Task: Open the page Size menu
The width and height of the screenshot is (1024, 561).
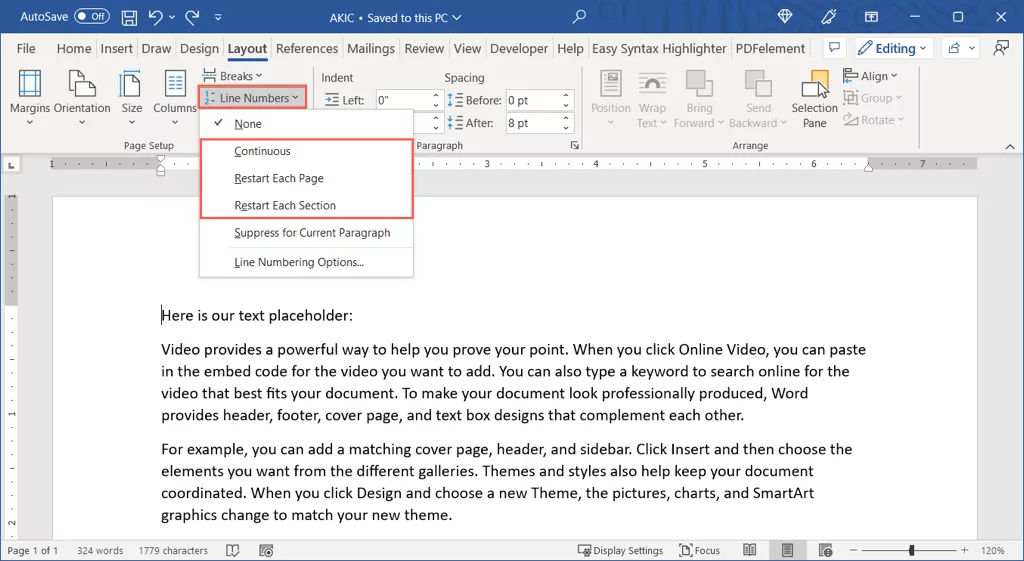Action: tap(131, 98)
